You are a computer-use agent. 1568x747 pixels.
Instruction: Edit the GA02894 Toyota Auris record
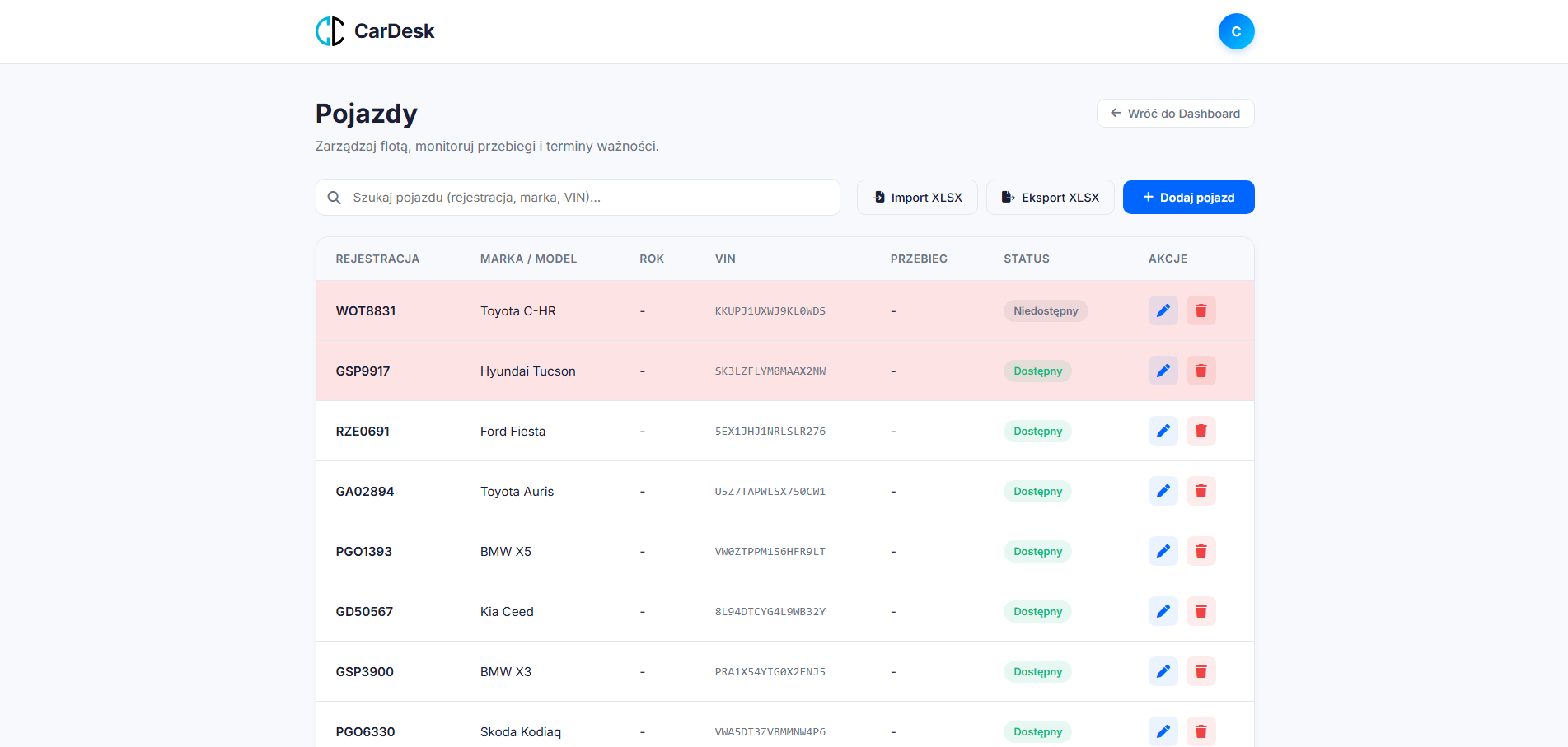pyautogui.click(x=1163, y=491)
